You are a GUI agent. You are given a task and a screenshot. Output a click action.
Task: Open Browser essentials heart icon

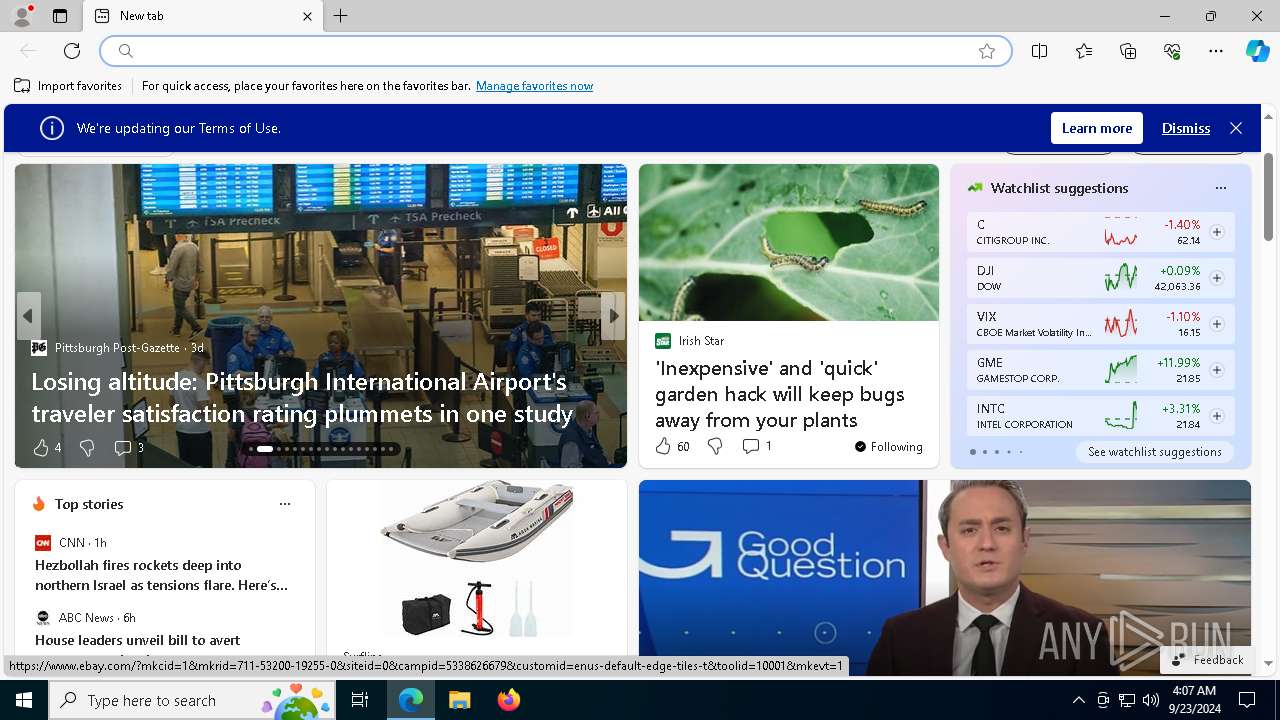pyautogui.click(x=1172, y=51)
